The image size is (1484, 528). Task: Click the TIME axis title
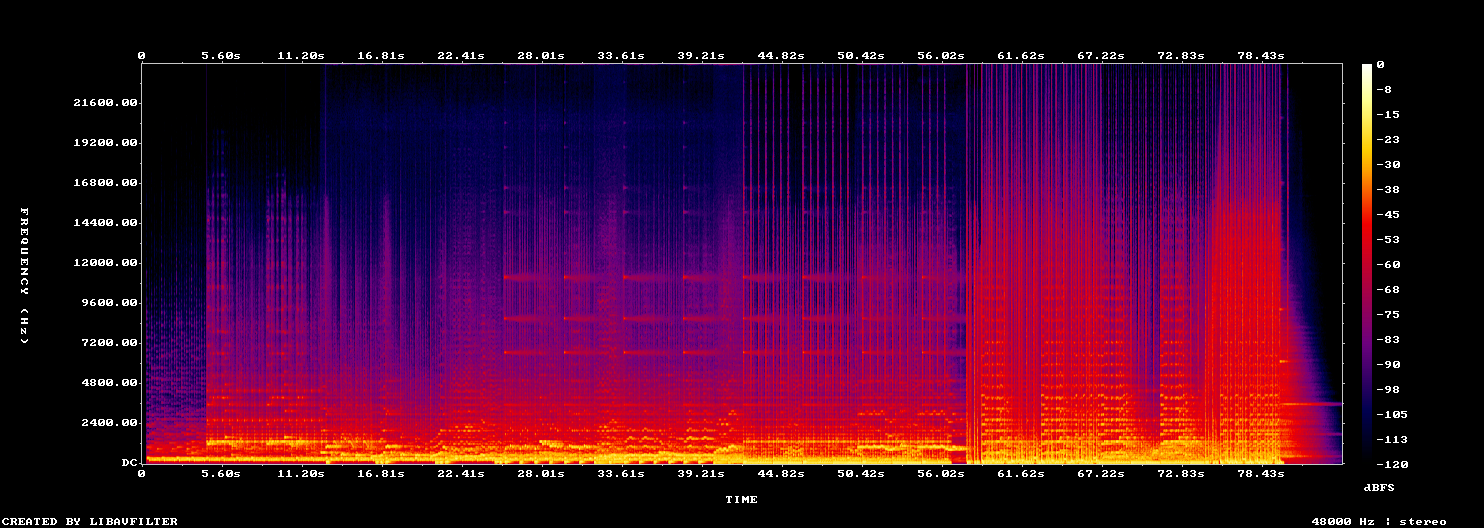pyautogui.click(x=741, y=499)
